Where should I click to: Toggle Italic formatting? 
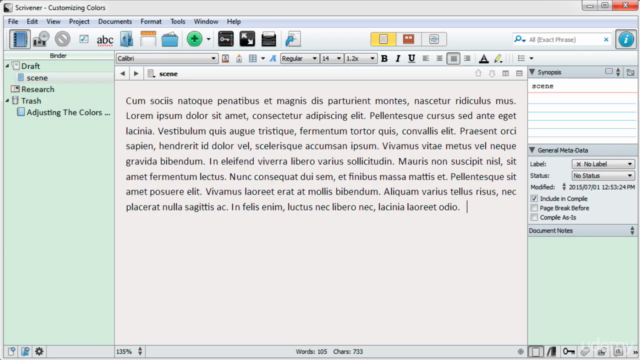[x=398, y=58]
